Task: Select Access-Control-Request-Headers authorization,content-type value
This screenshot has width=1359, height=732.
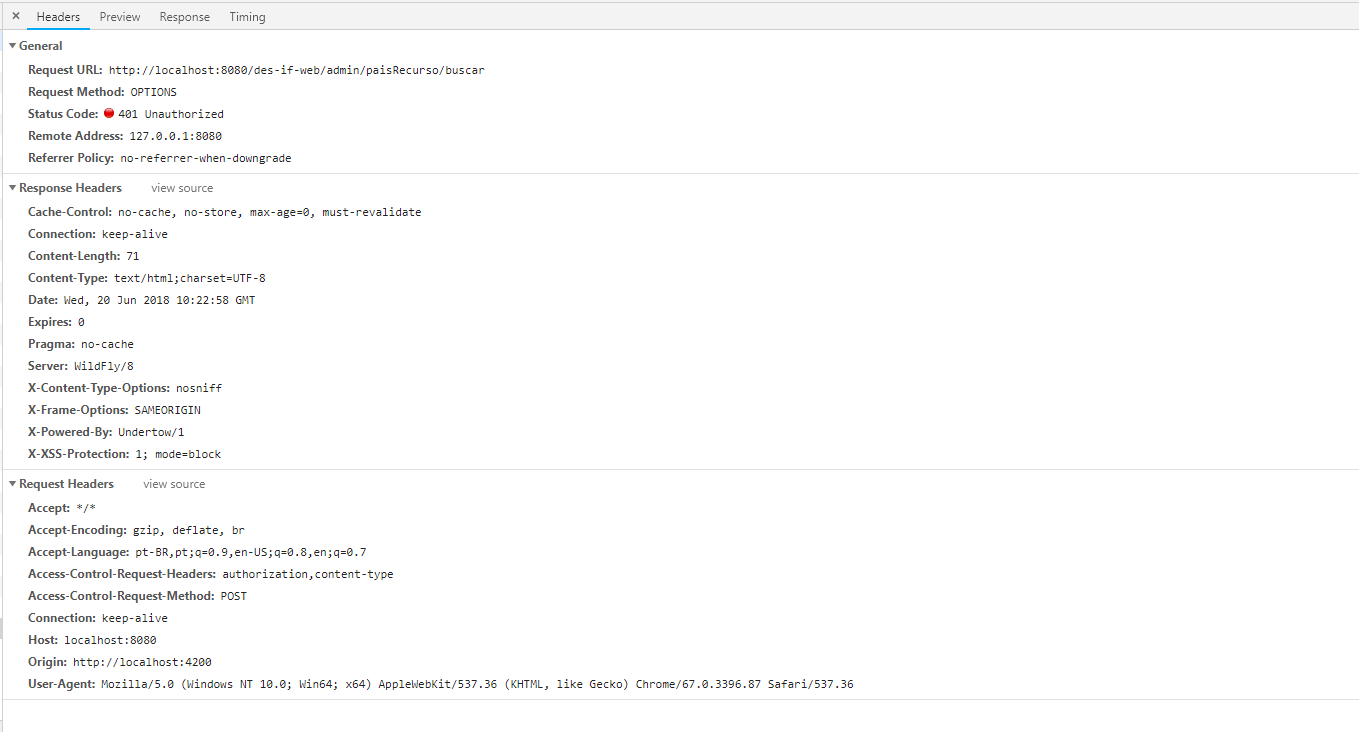Action: click(x=308, y=574)
